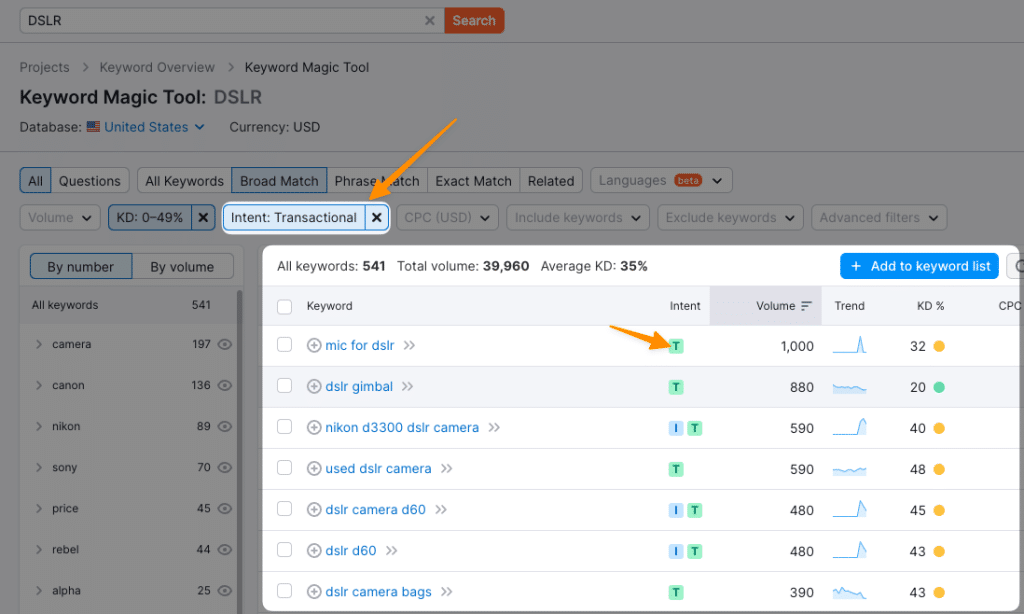
Task: Remove the Intent: Transactional filter chip
Action: 376,217
